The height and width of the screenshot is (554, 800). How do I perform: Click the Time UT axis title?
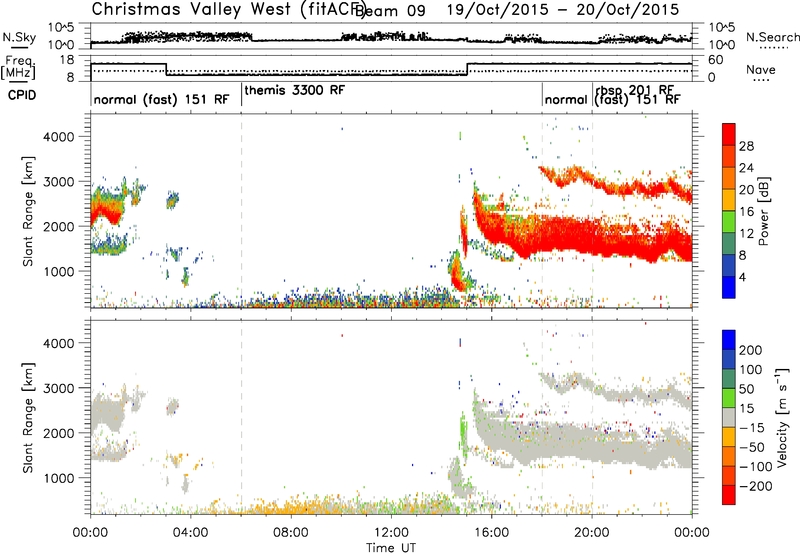point(391,547)
